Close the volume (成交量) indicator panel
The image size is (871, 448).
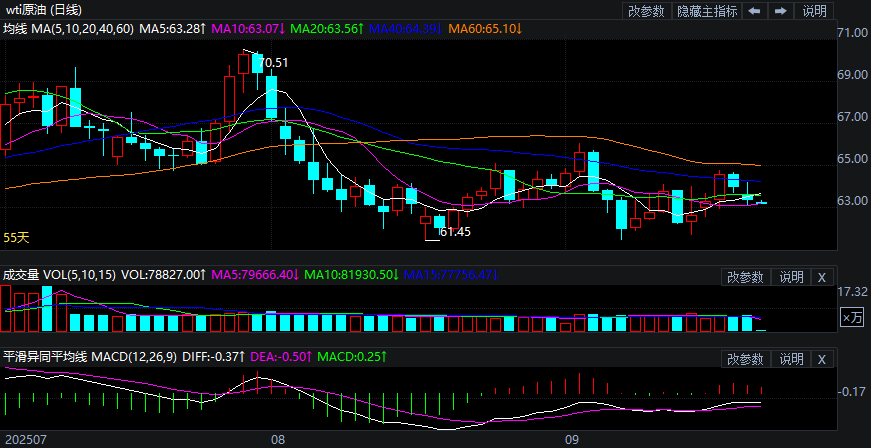(x=821, y=277)
